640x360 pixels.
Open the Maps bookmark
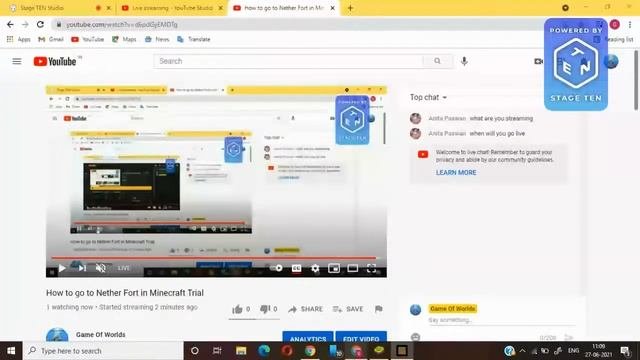pyautogui.click(x=124, y=39)
